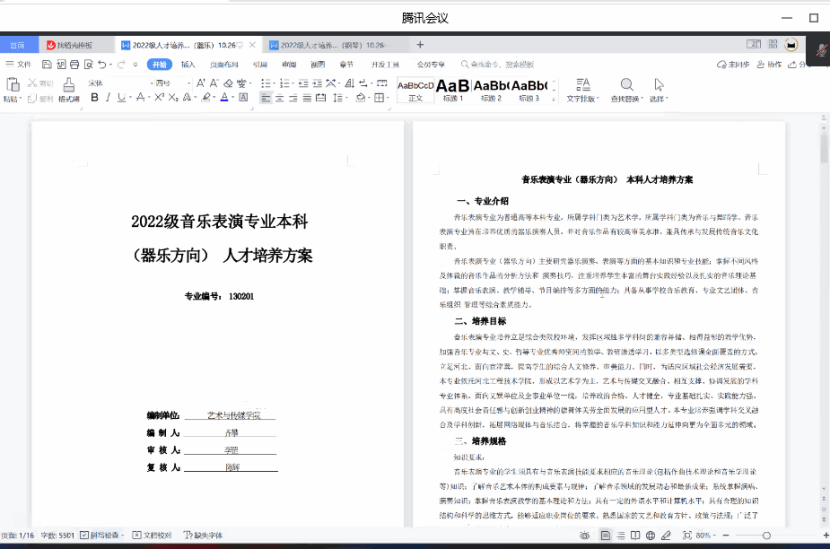Screen dimensions: 830x549
Task: Open the Insert (插入) ribbon tab
Action: click(188, 64)
